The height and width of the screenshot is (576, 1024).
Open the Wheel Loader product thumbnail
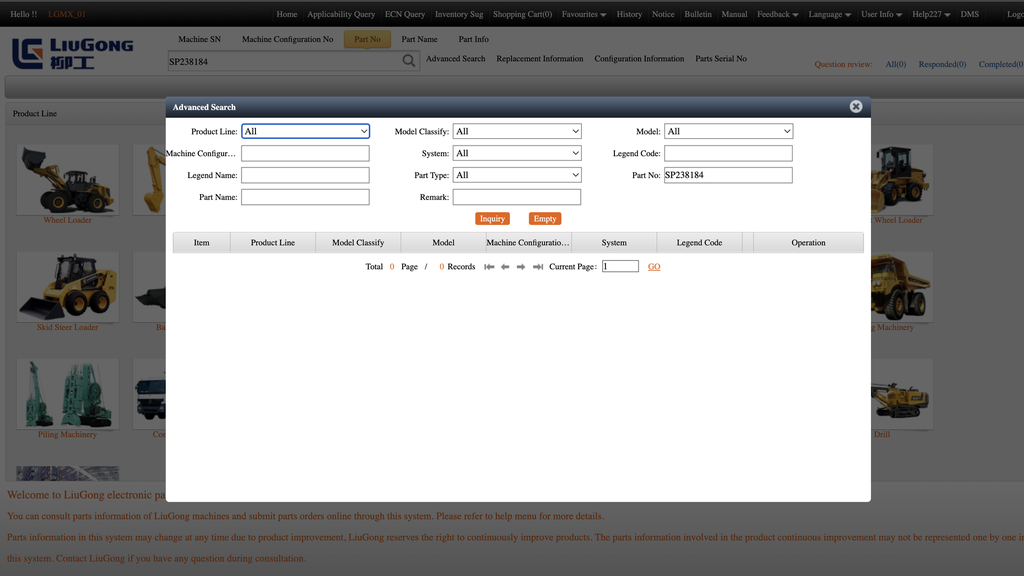pyautogui.click(x=68, y=180)
